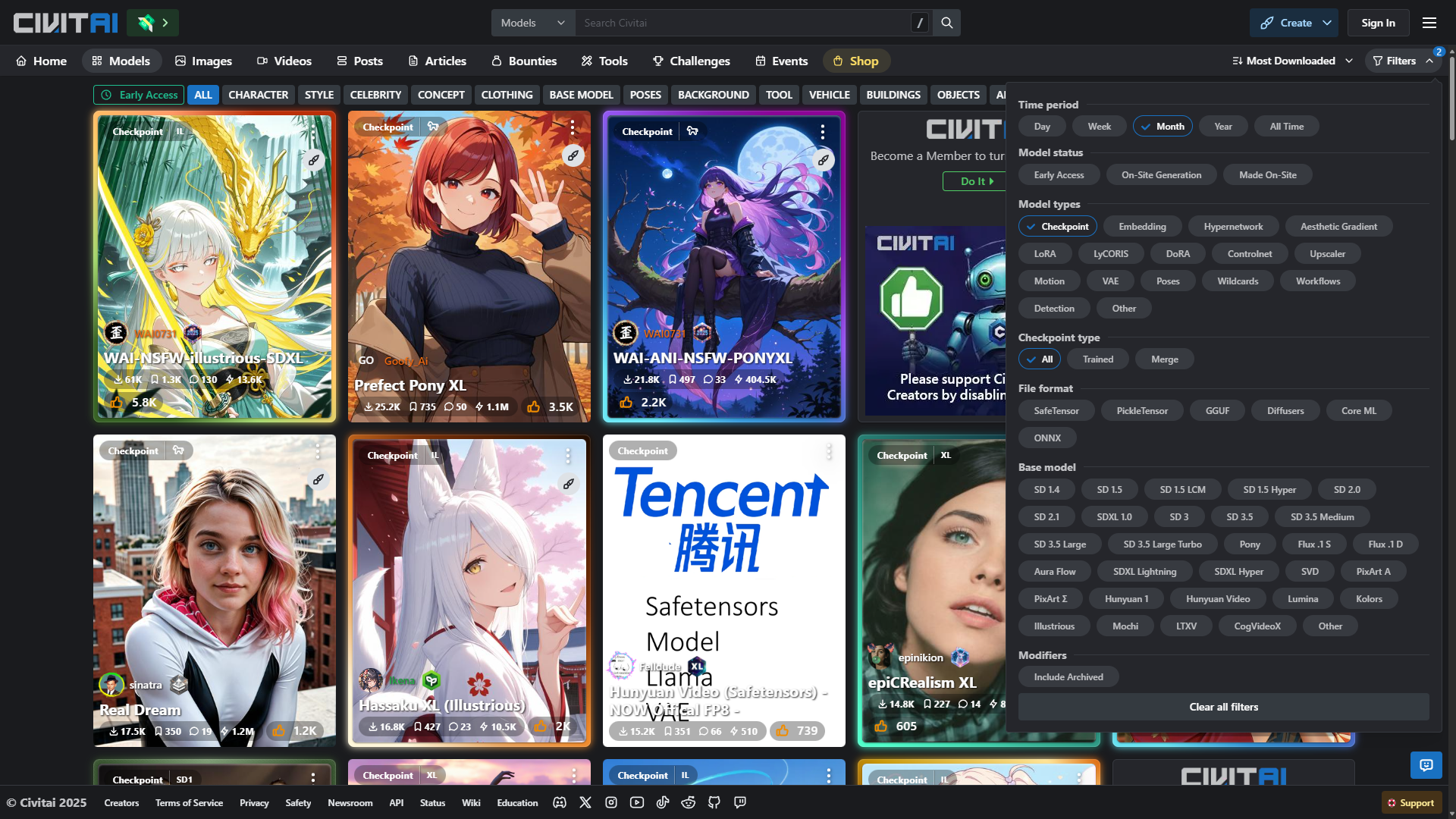Open the chat feedback icon button
This screenshot has width=1456, height=819.
click(x=1426, y=764)
